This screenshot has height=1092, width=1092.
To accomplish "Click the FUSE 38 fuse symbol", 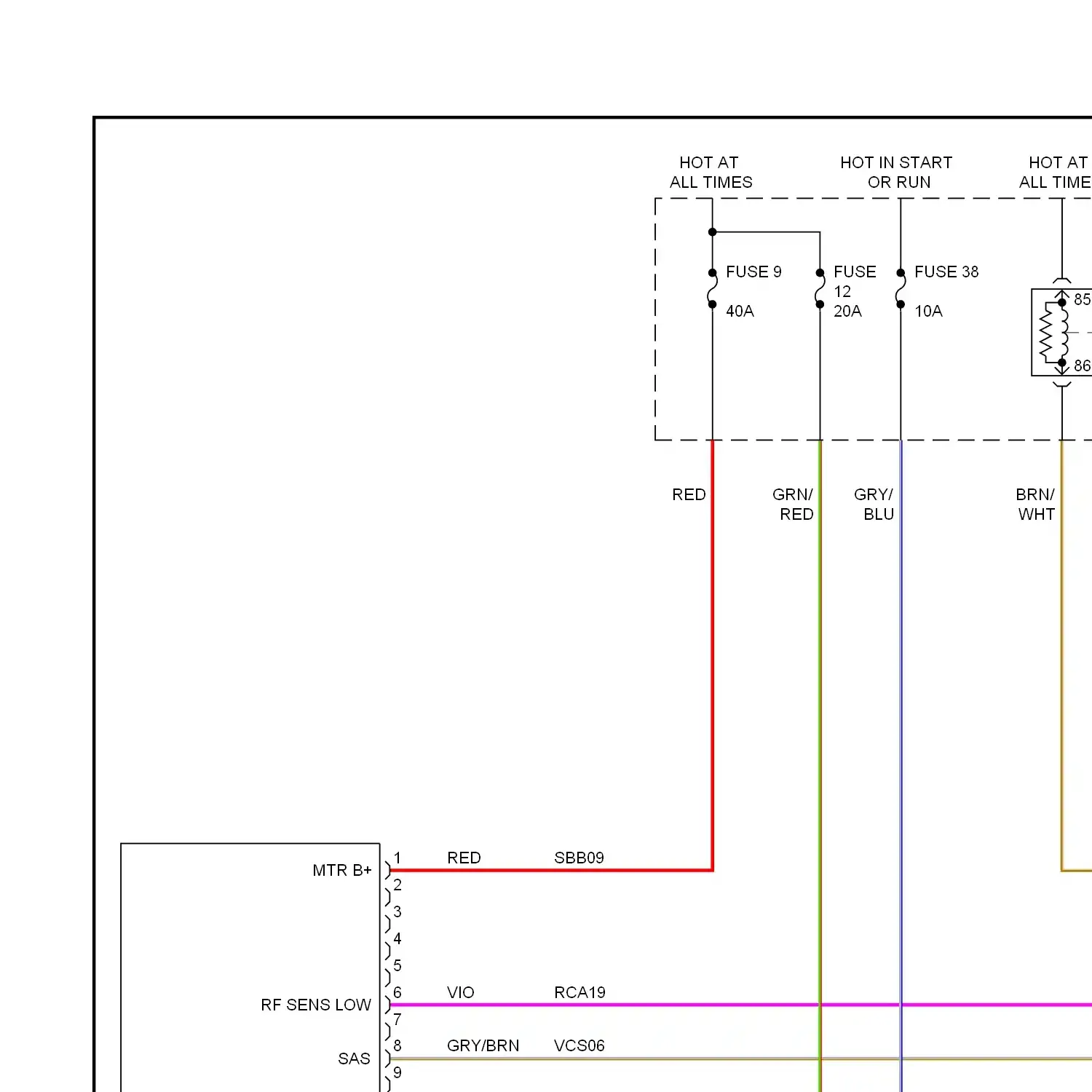I will [901, 289].
